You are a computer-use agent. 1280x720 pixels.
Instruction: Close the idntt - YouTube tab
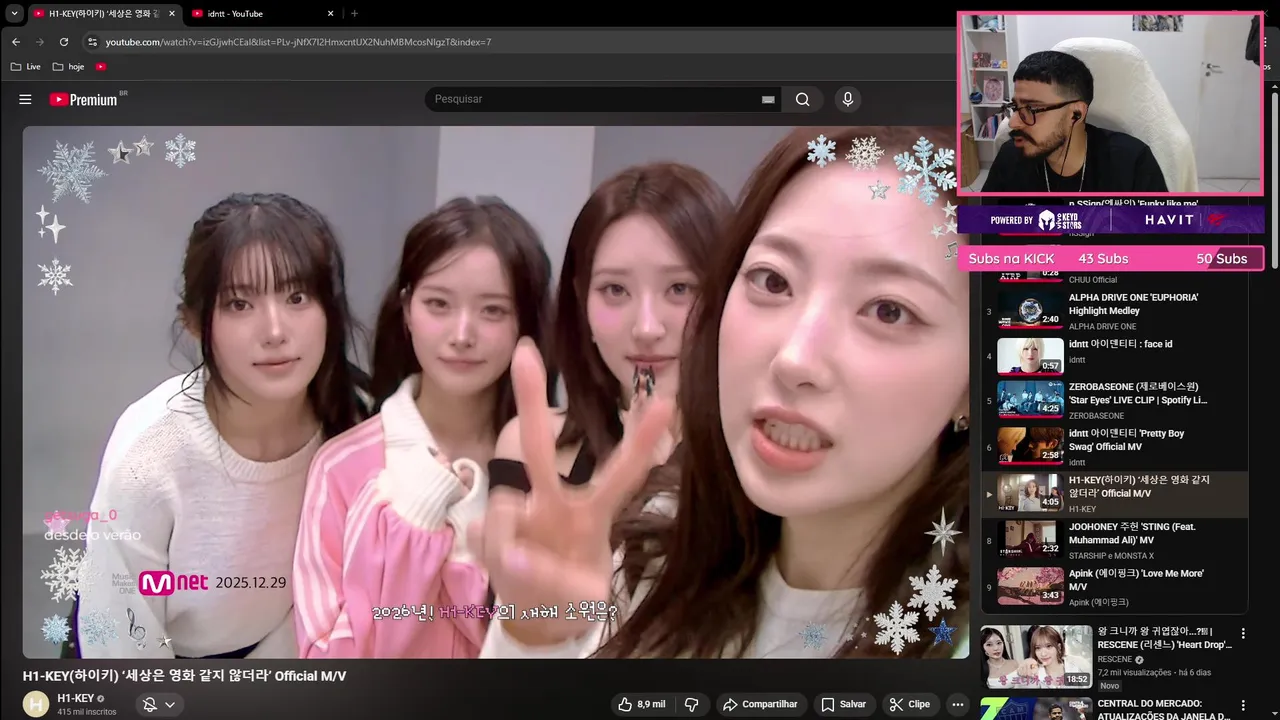coord(330,13)
